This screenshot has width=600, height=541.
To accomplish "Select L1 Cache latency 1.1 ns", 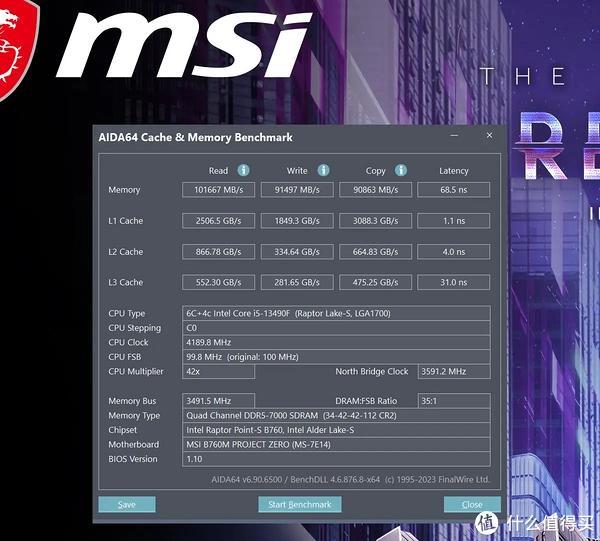I will [453, 221].
